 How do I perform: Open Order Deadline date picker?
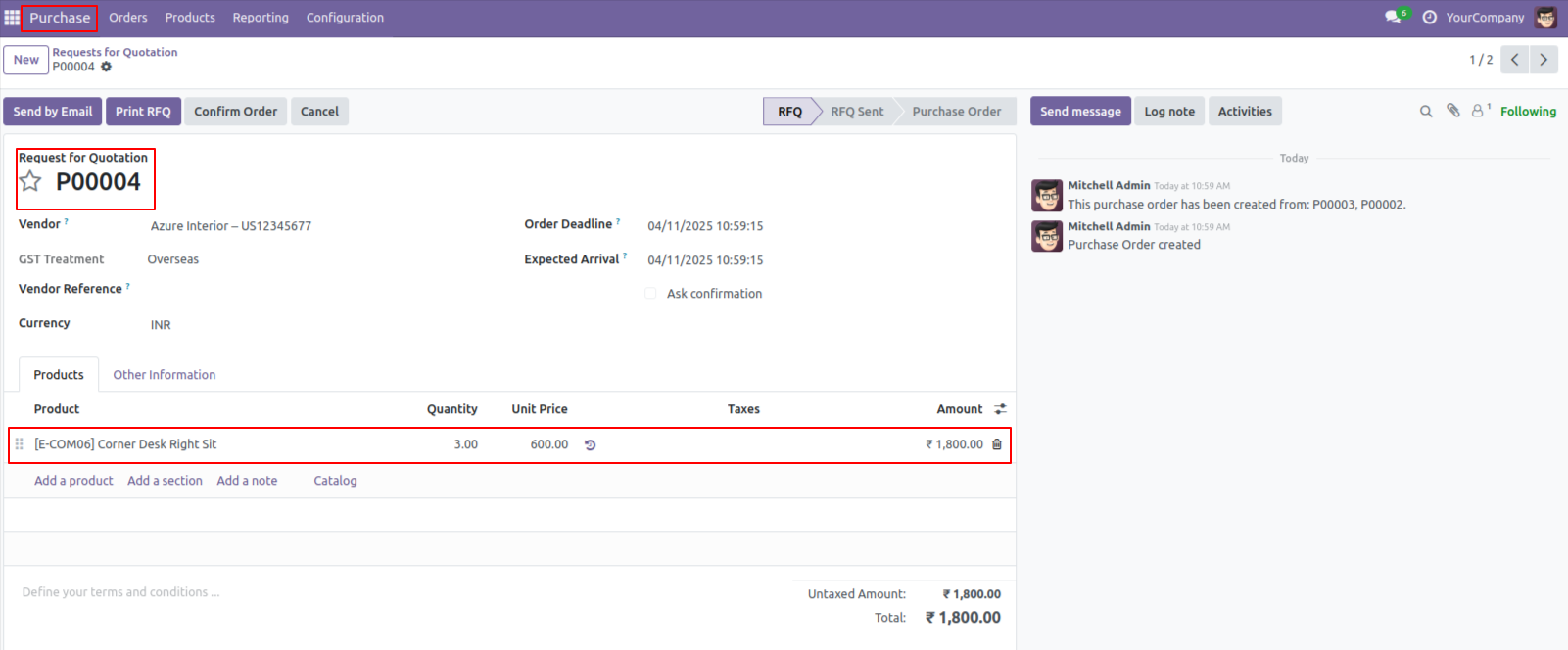pyautogui.click(x=705, y=226)
